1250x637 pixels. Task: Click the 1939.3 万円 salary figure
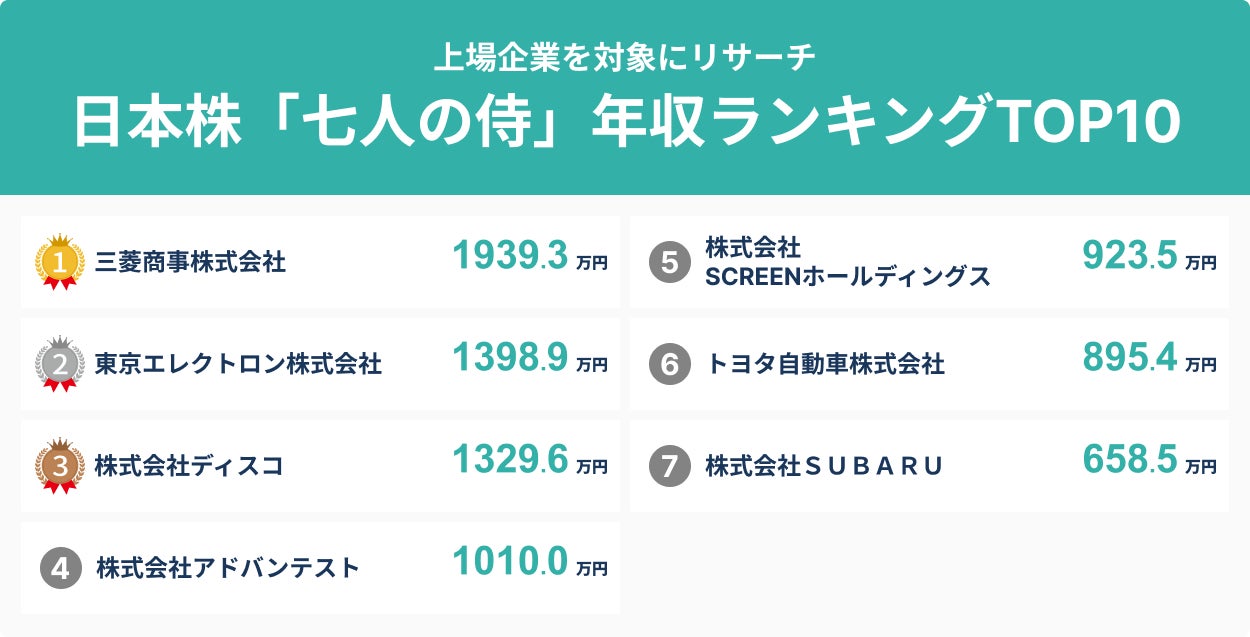(529, 257)
